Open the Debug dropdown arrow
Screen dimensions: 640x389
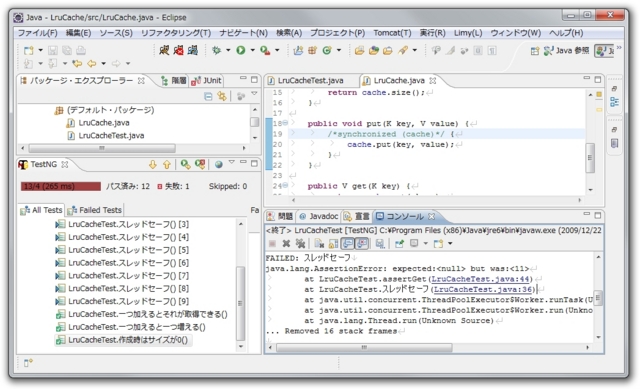tap(228, 50)
